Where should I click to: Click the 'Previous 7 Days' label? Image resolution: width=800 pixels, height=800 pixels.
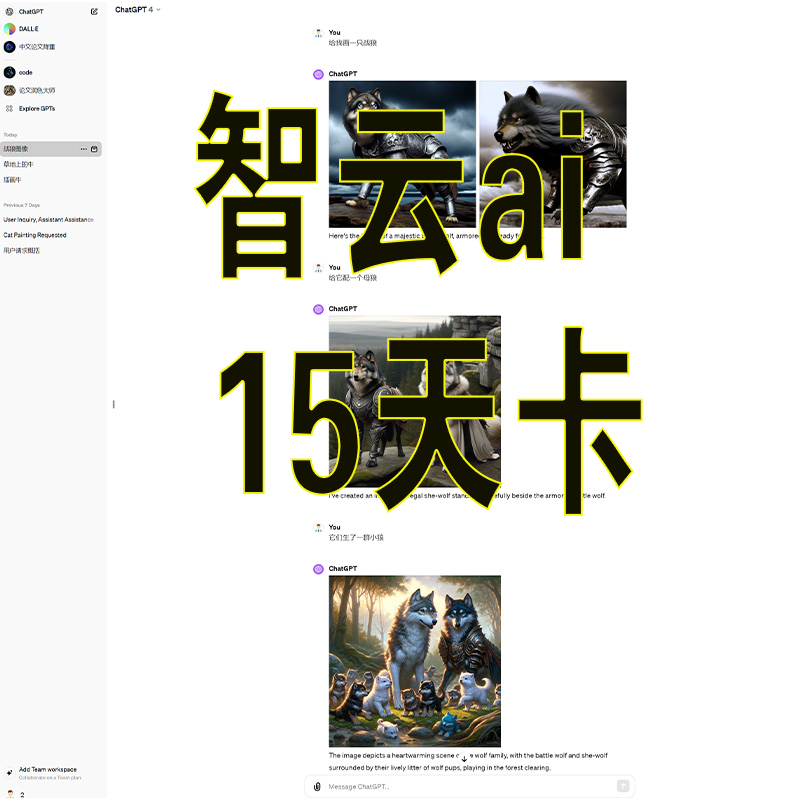[x=21, y=205]
